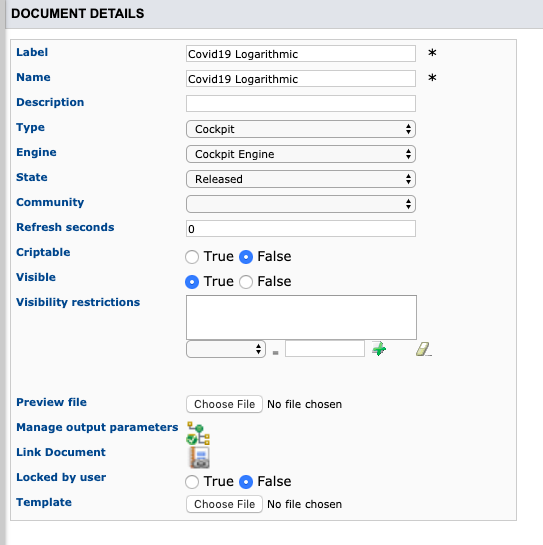Select False for Visible
Screen dimensions: 543x545
point(246,282)
